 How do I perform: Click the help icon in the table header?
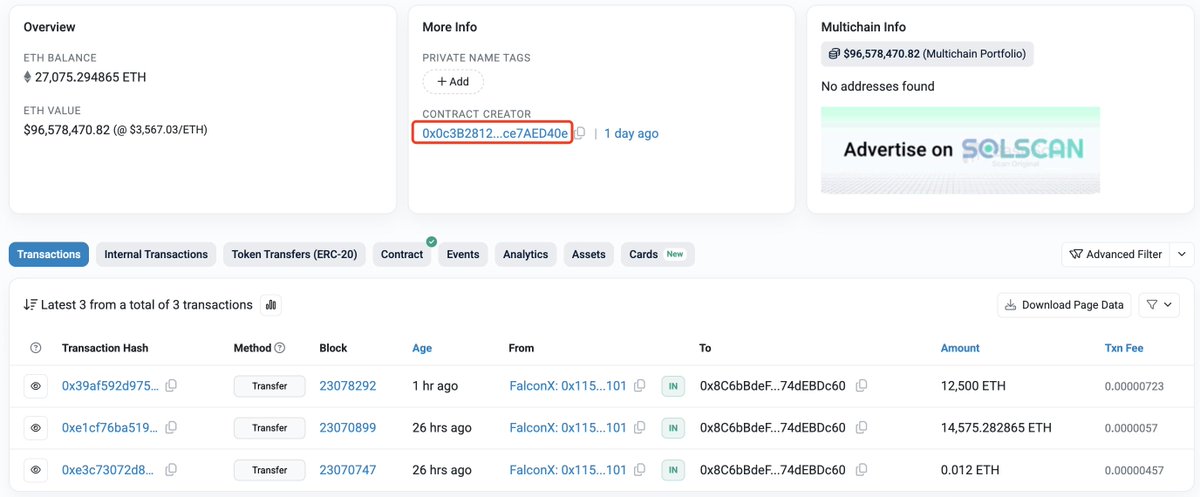pos(36,348)
